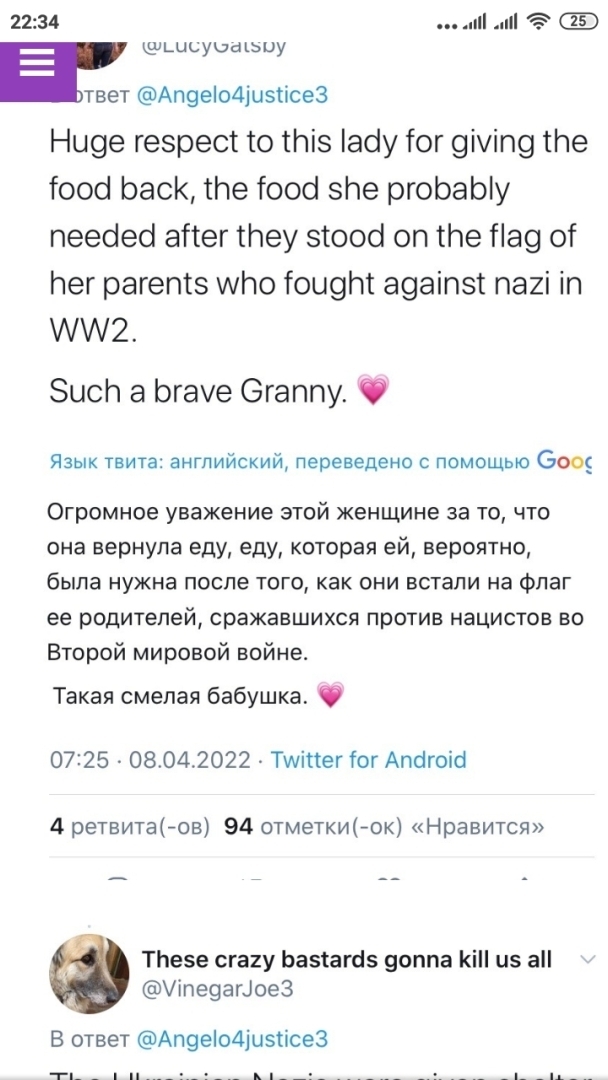Open 'These crazy bastards gonna kill us all' profile
The image size is (608, 1080).
pos(346,960)
